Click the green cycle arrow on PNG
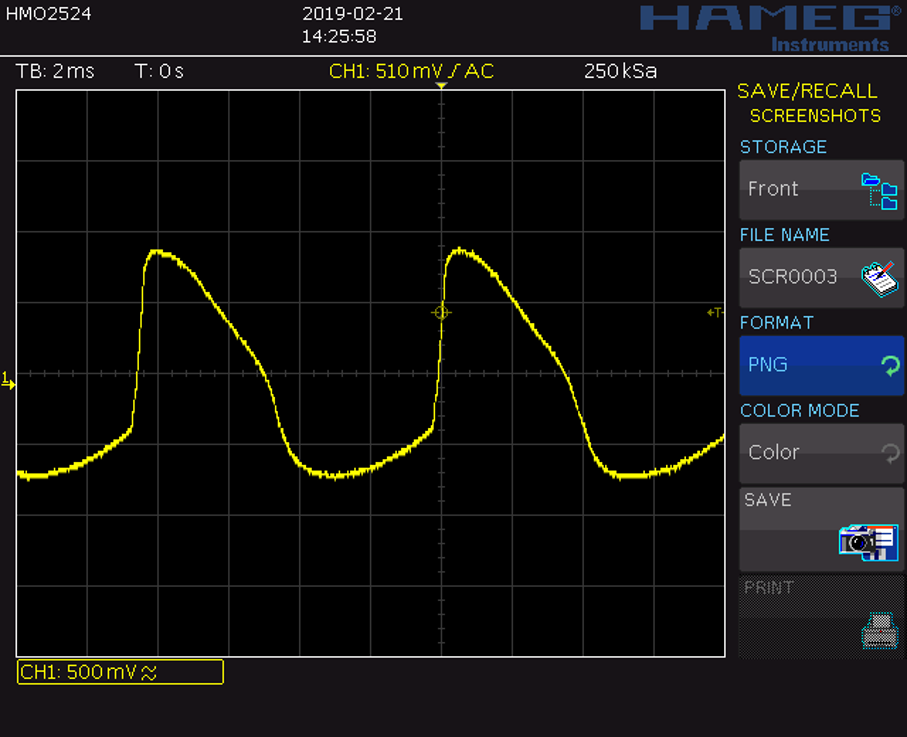The height and width of the screenshot is (737, 907). (890, 366)
